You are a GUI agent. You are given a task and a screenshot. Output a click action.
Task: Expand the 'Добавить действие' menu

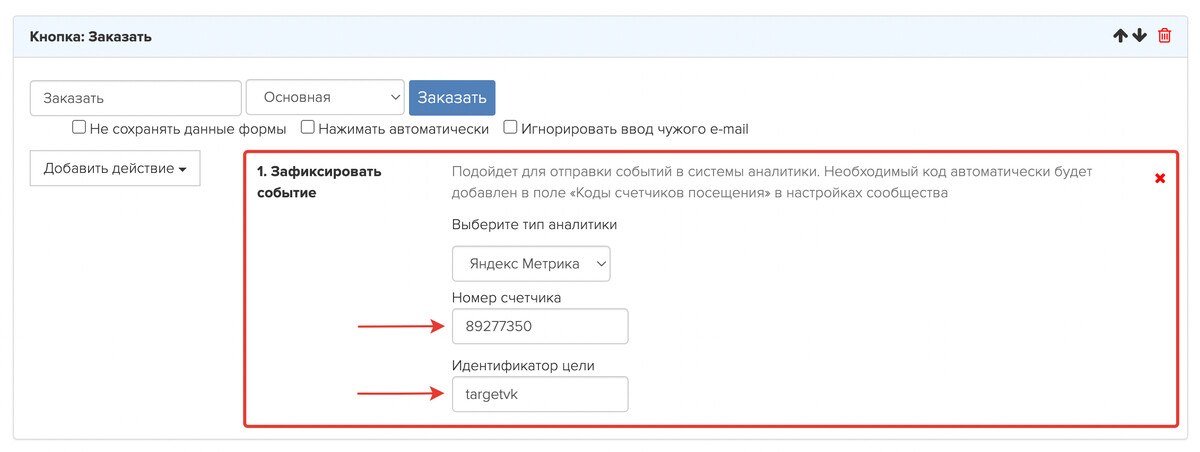click(115, 168)
